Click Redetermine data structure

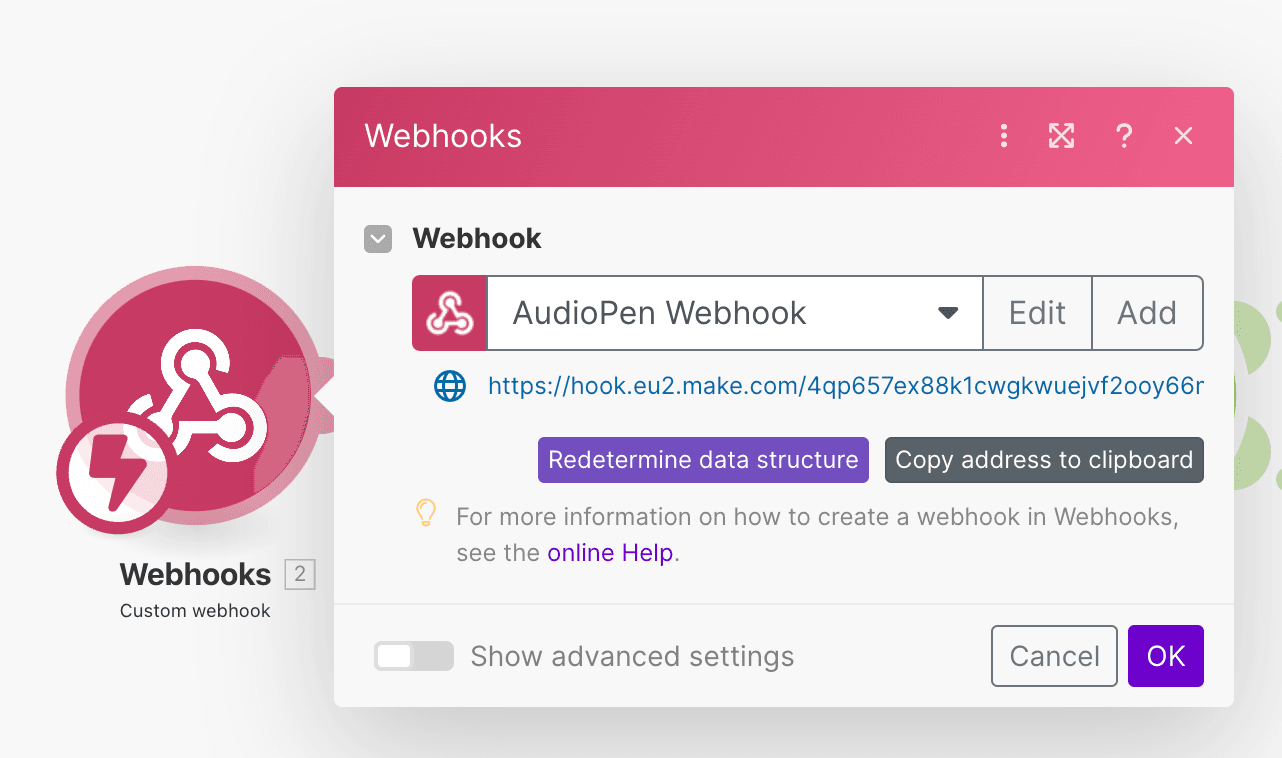(703, 460)
